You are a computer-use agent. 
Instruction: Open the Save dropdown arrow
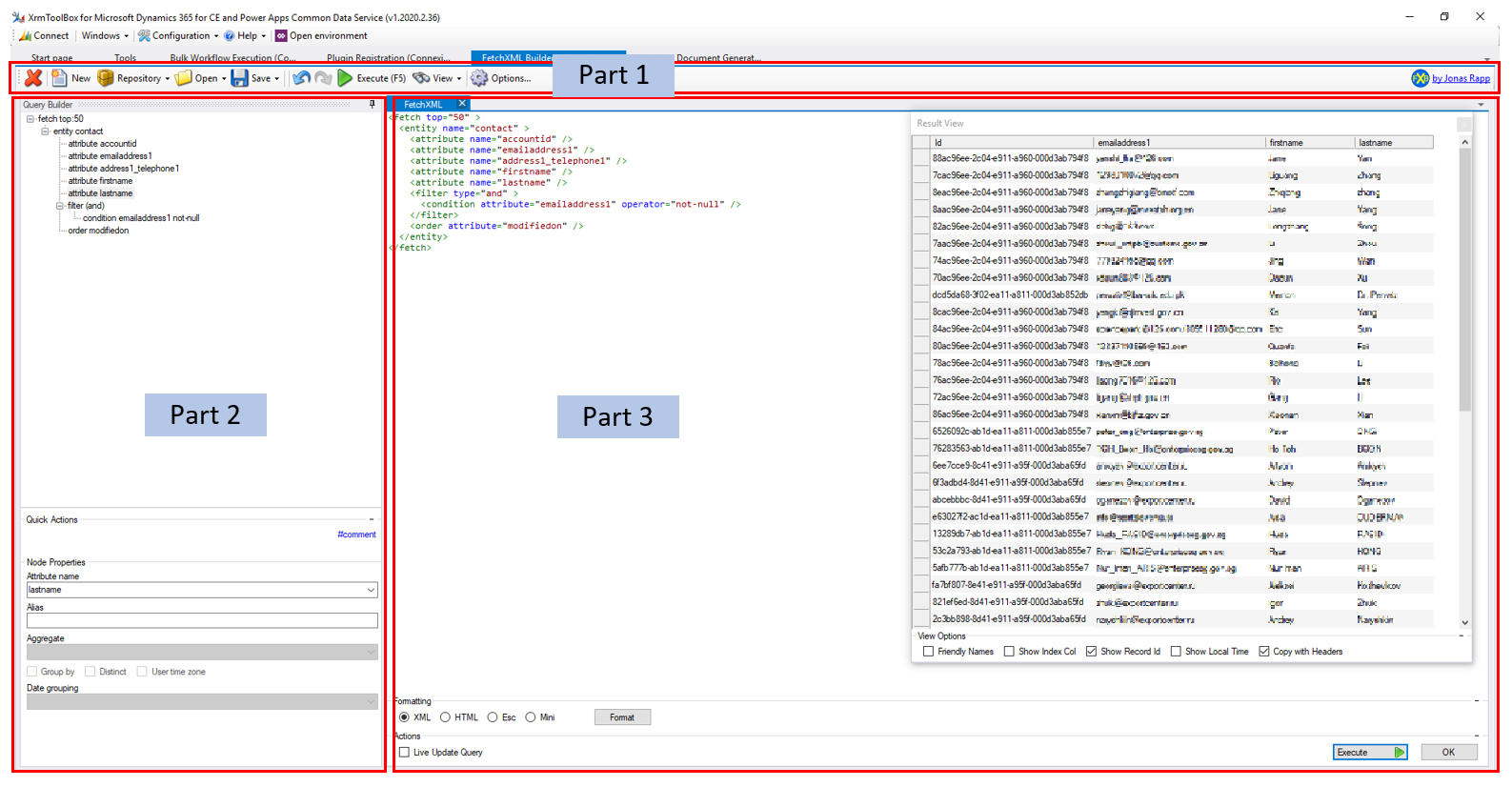click(277, 79)
